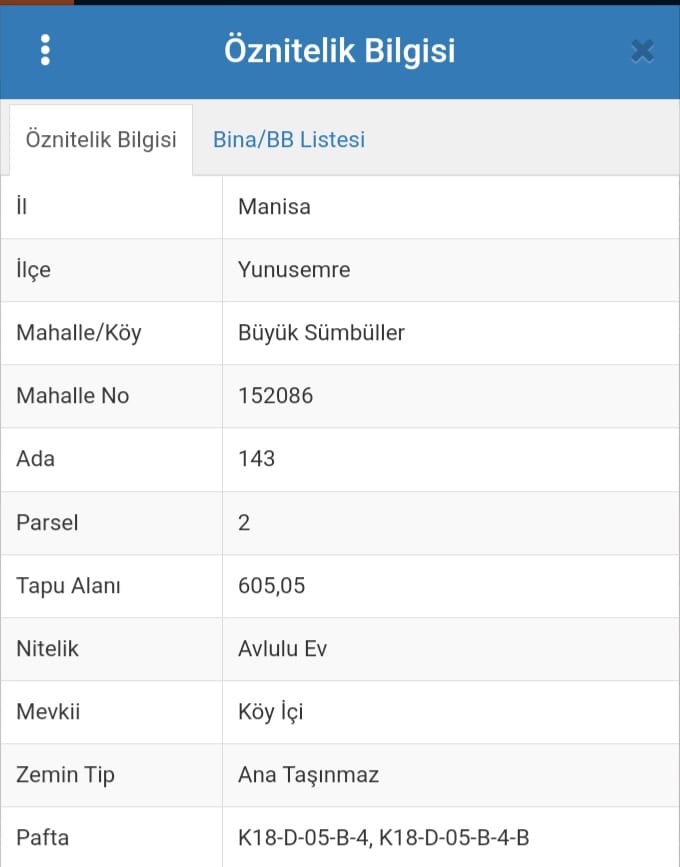The image size is (680, 867).
Task: Click the Öznitelik Bilgisi header title
Action: point(339,50)
